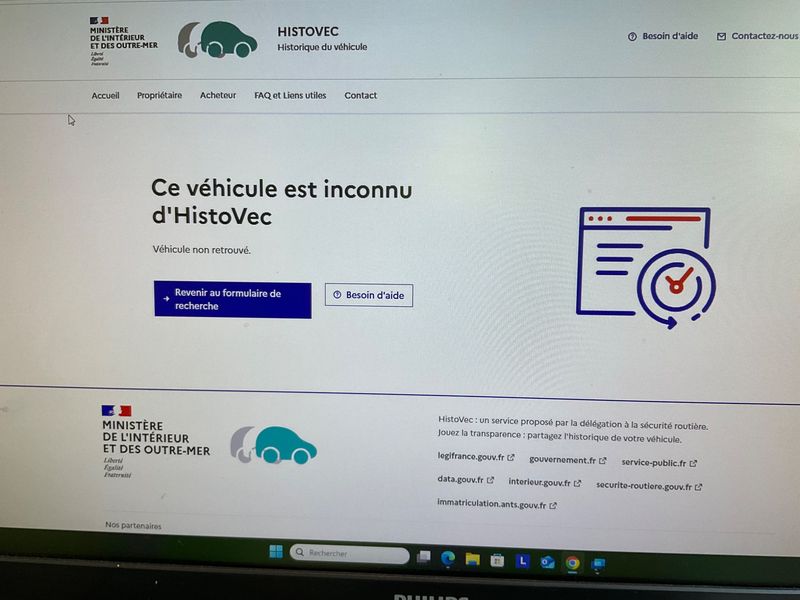Click Contactez-nous in the header

758,36
